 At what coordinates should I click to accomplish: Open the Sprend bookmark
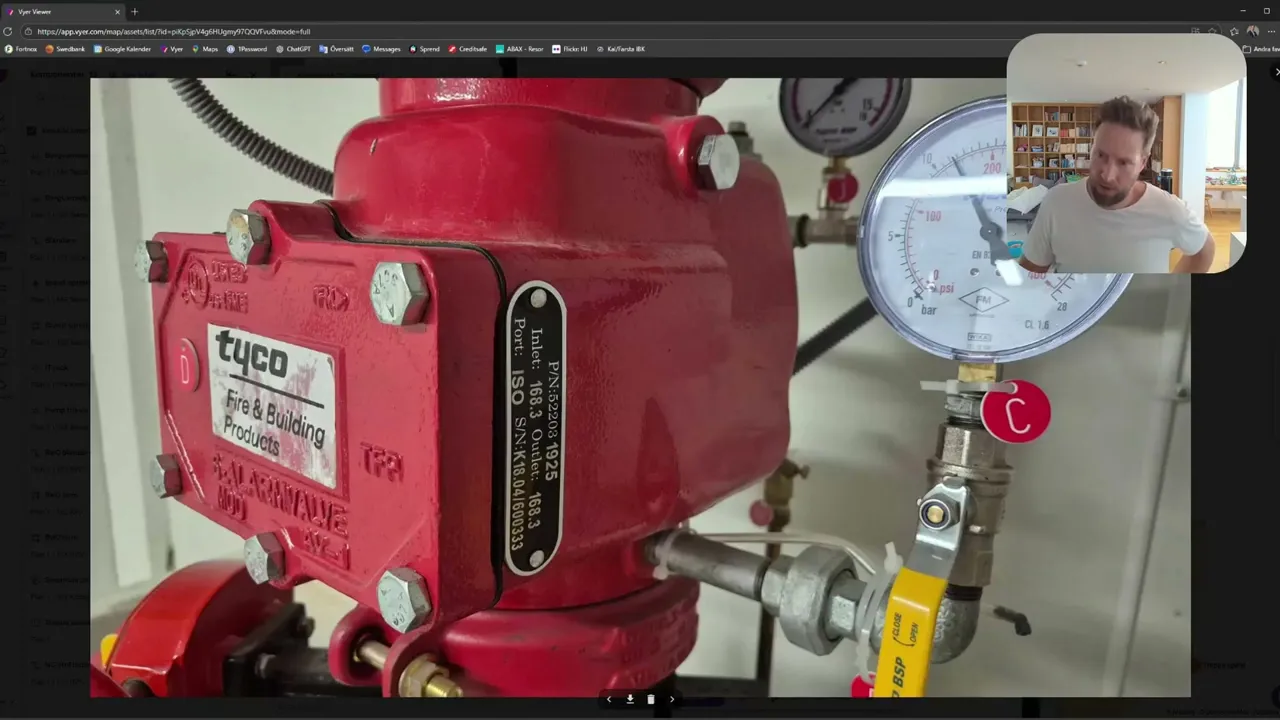click(424, 49)
